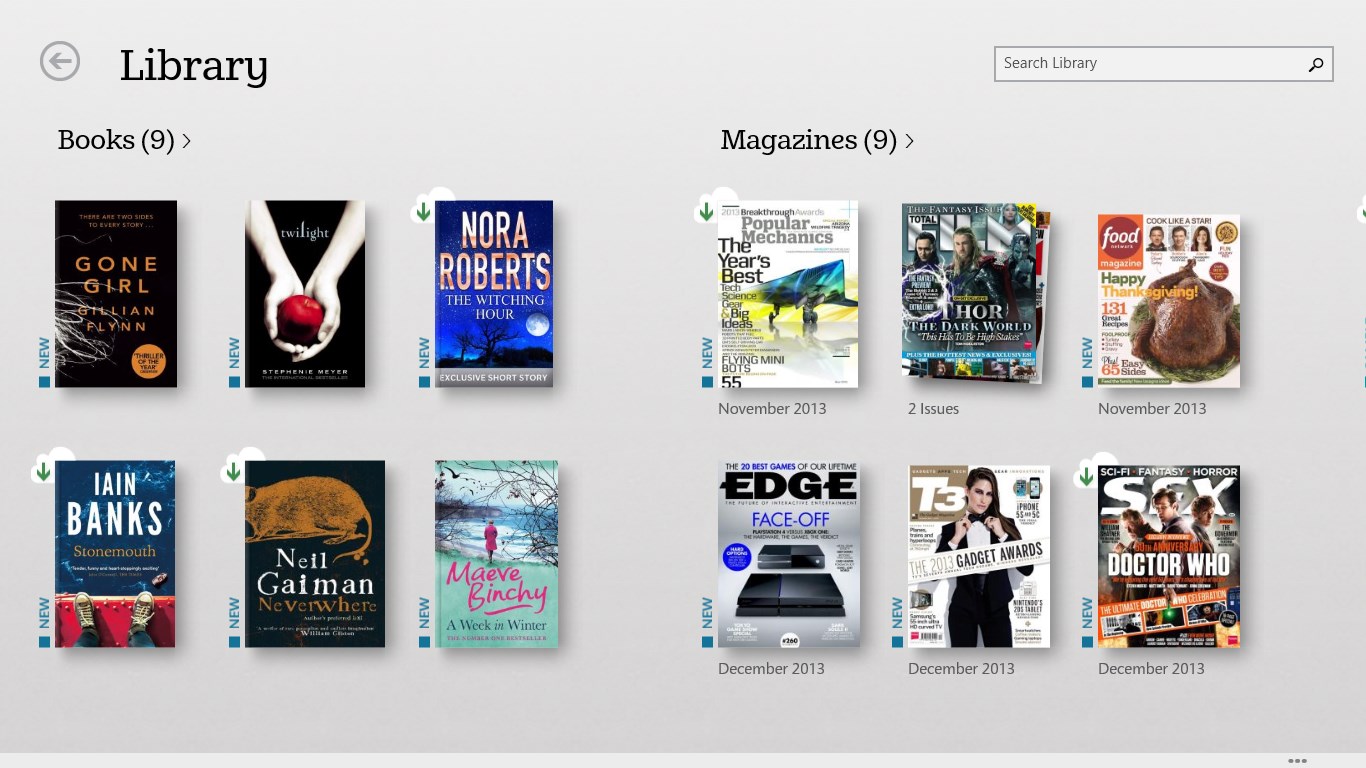Click the search magnifier icon
1366x768 pixels.
pos(1316,64)
